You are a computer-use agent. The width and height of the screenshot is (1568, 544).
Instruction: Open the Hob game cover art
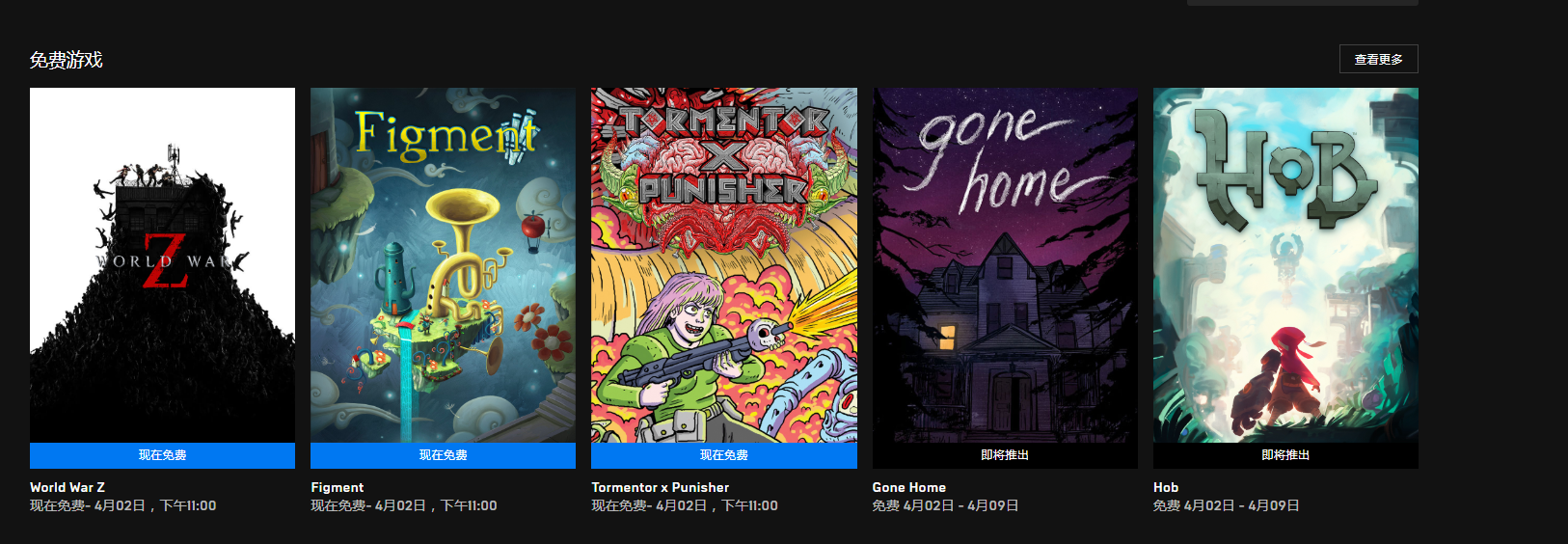point(1285,265)
